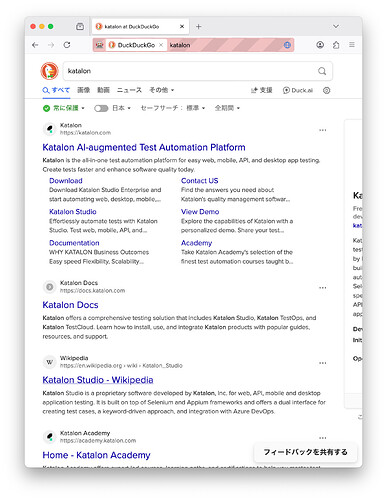Viewport: 386px width, 500px height.
Task: Click the https://katalon.com URL text
Action: [x=85, y=133]
